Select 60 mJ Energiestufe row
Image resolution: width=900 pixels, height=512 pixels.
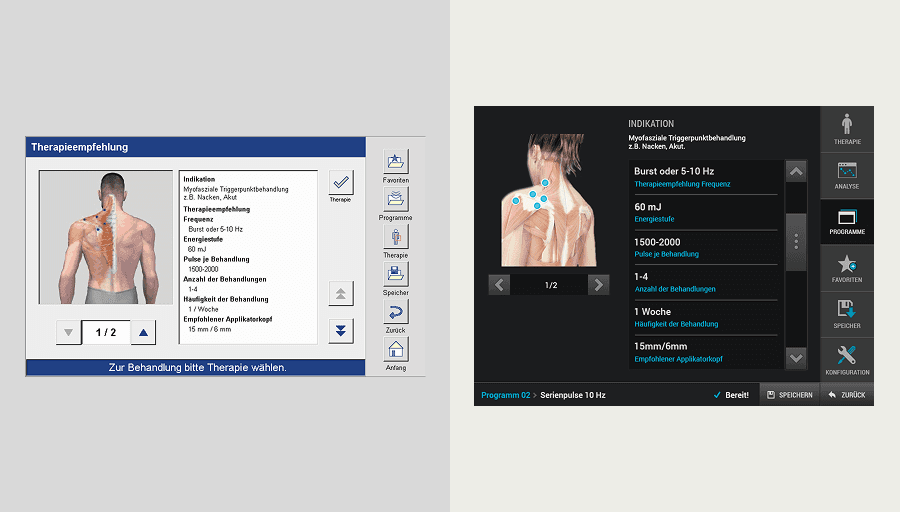click(706, 212)
